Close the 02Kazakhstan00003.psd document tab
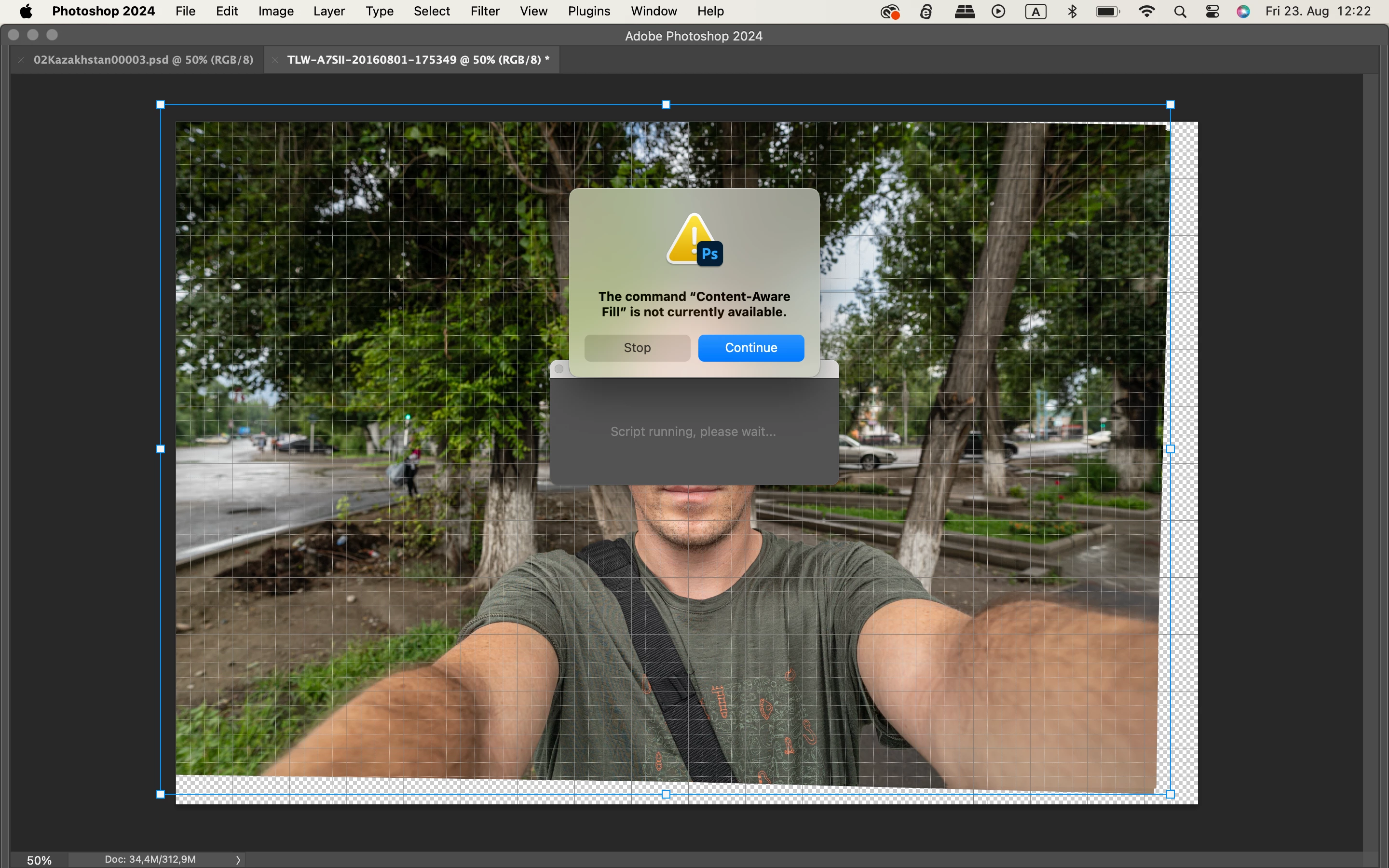 tap(21, 60)
